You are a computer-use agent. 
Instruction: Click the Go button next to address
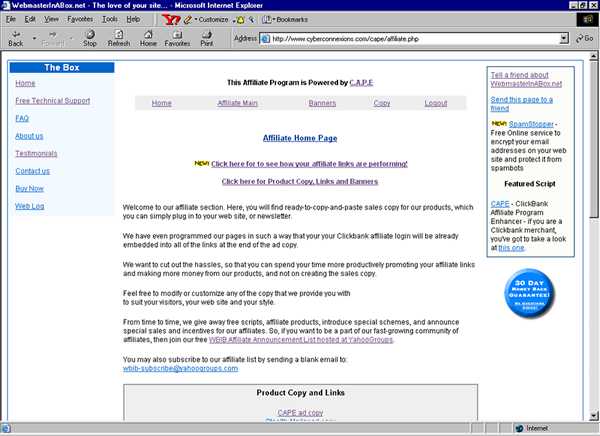pyautogui.click(x=585, y=38)
